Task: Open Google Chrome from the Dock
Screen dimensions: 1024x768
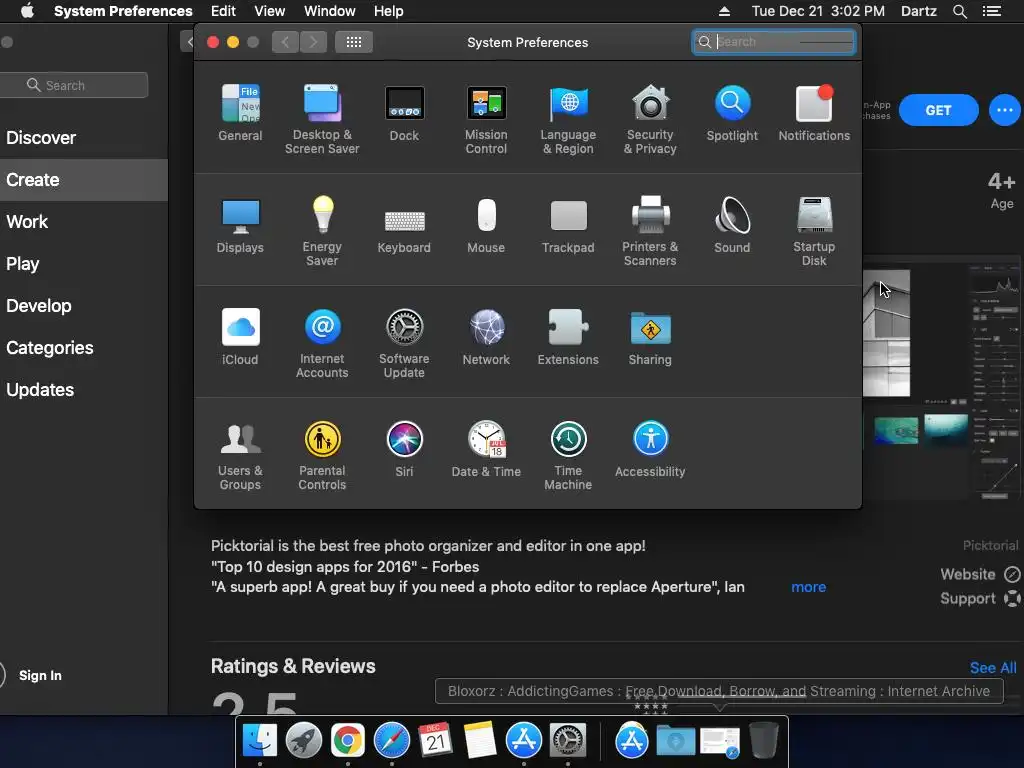Action: [347, 740]
